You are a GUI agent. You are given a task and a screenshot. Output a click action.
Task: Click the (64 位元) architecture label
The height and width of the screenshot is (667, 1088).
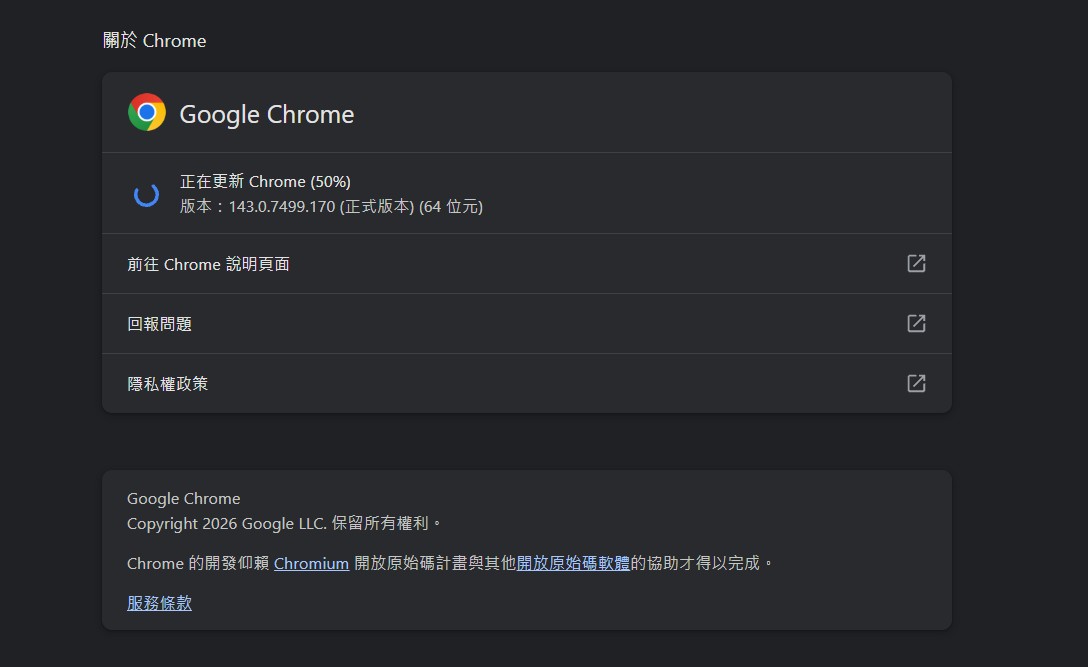(x=450, y=207)
